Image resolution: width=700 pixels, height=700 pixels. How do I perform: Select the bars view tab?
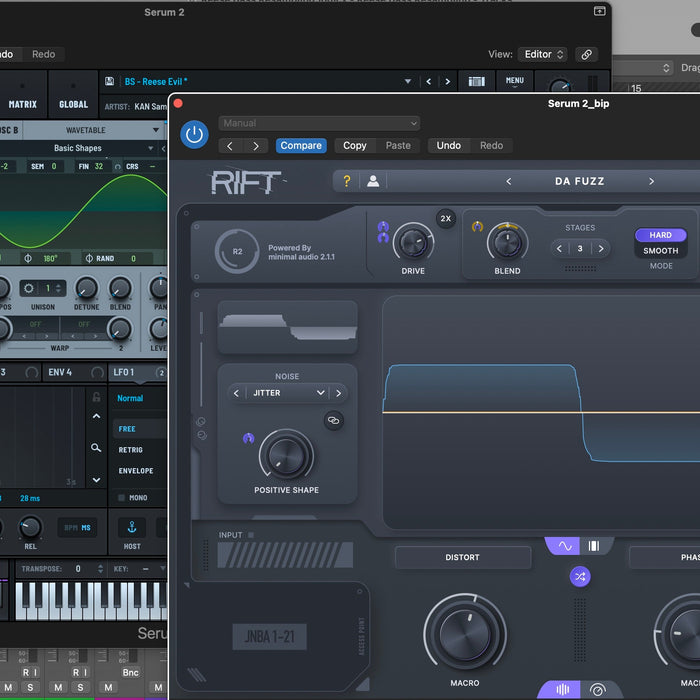(x=594, y=546)
